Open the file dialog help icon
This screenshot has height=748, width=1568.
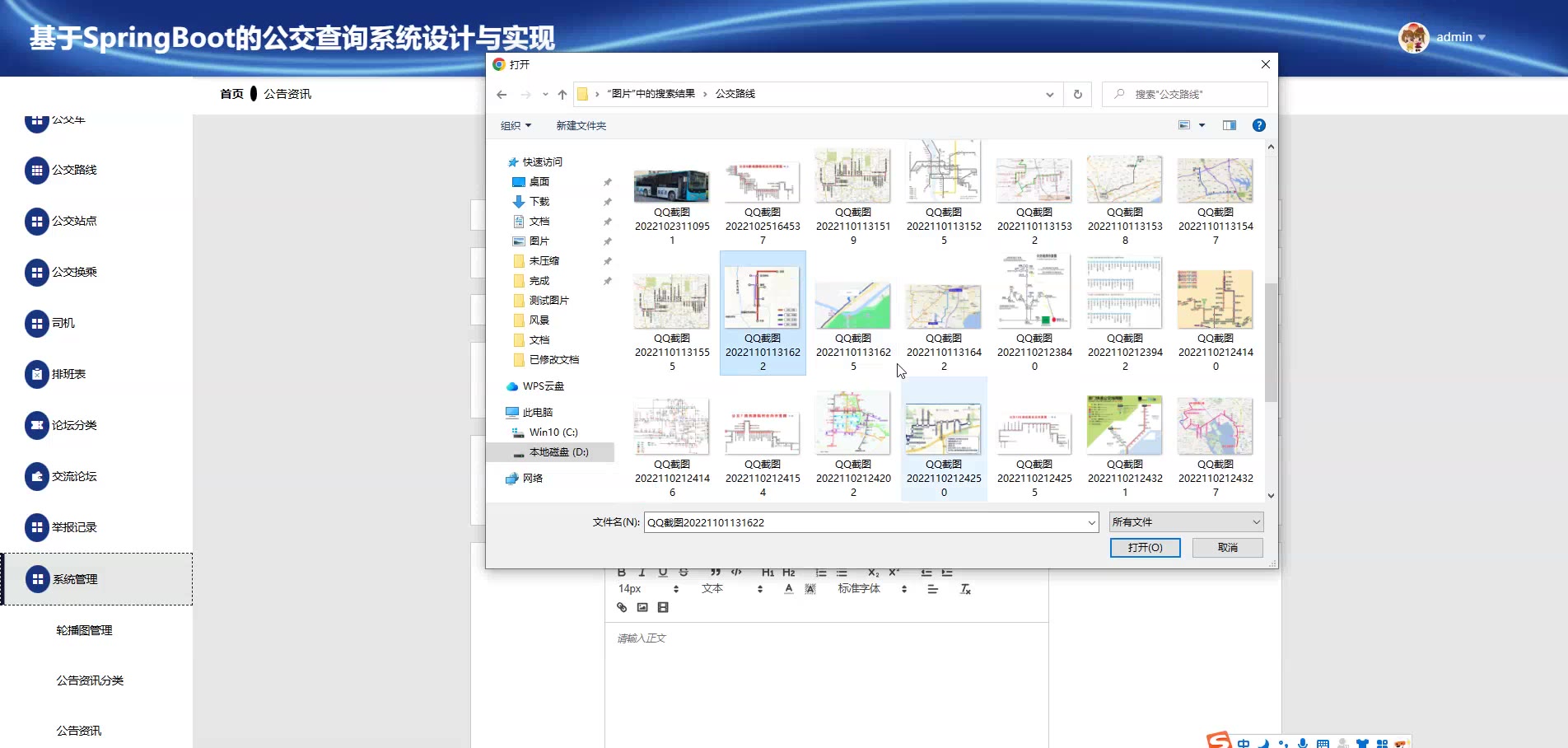pos(1258,125)
